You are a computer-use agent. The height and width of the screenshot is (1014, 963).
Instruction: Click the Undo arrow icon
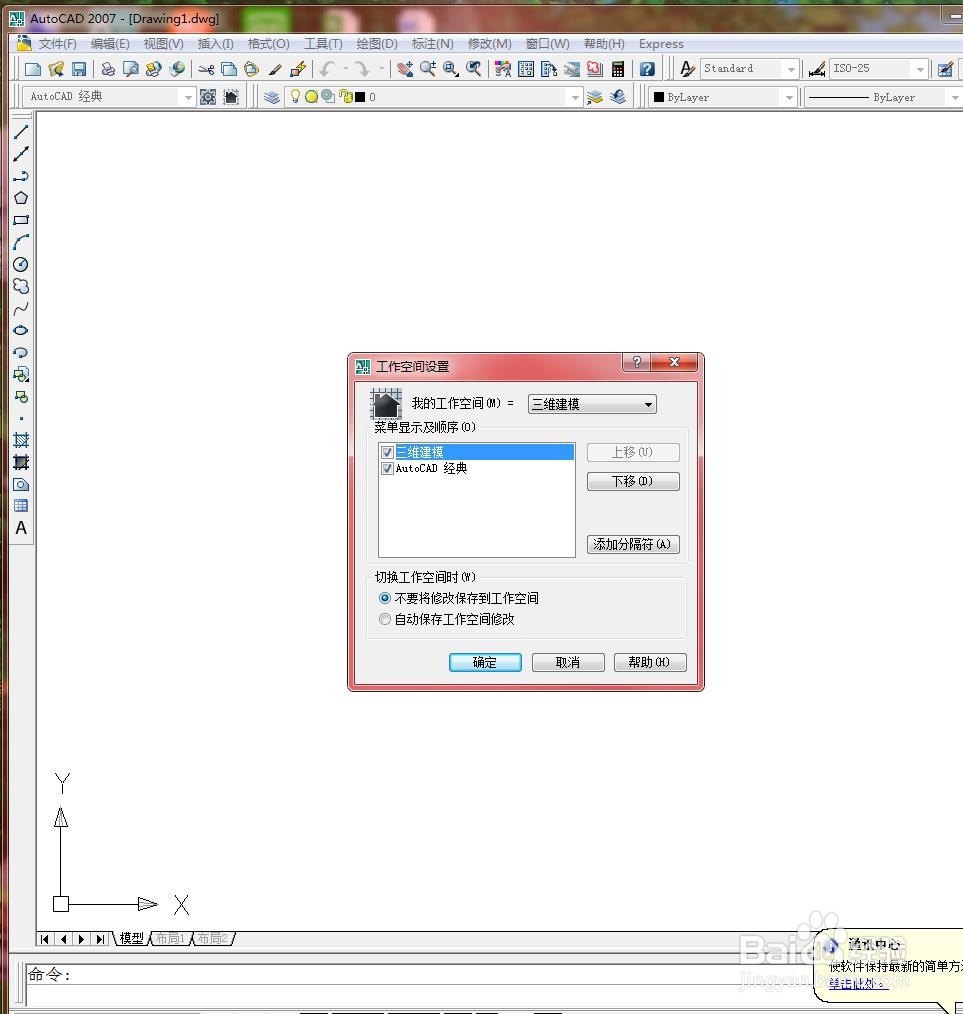coord(328,69)
